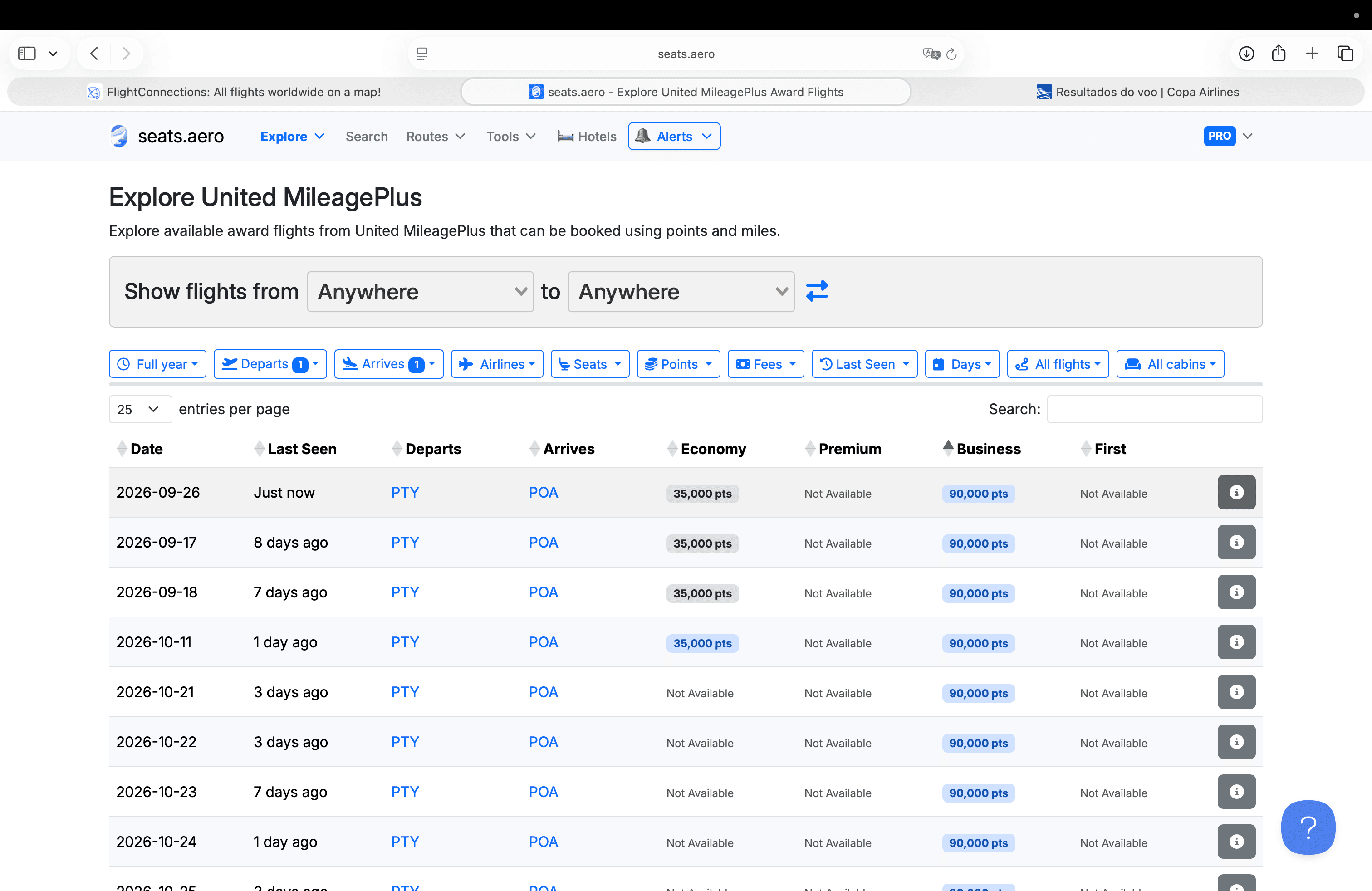The image size is (1372, 891).
Task: Open the Explore navigation menu
Action: pos(292,137)
